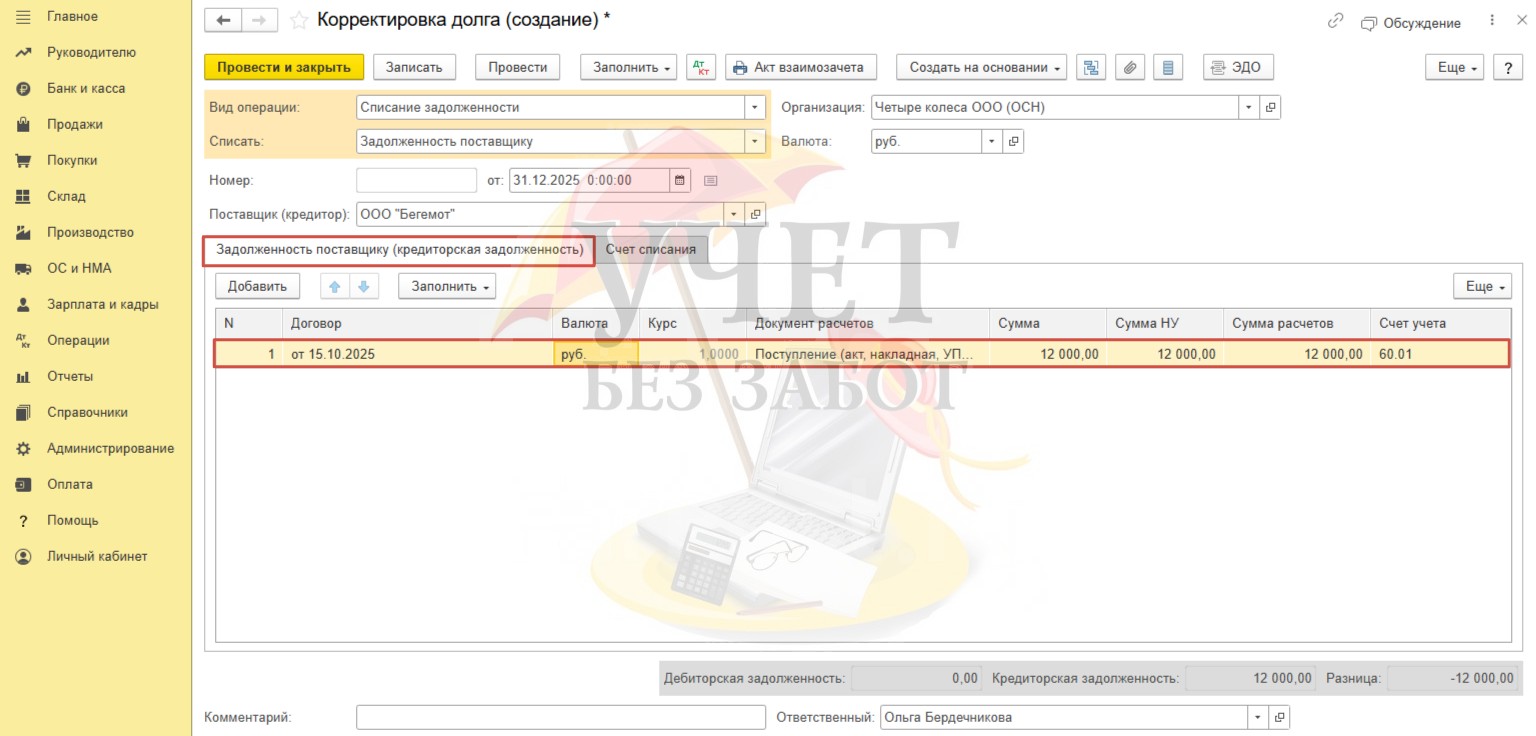The height and width of the screenshot is (736, 1536).
Task: Click the Провести и закрыть button
Action: click(x=283, y=67)
